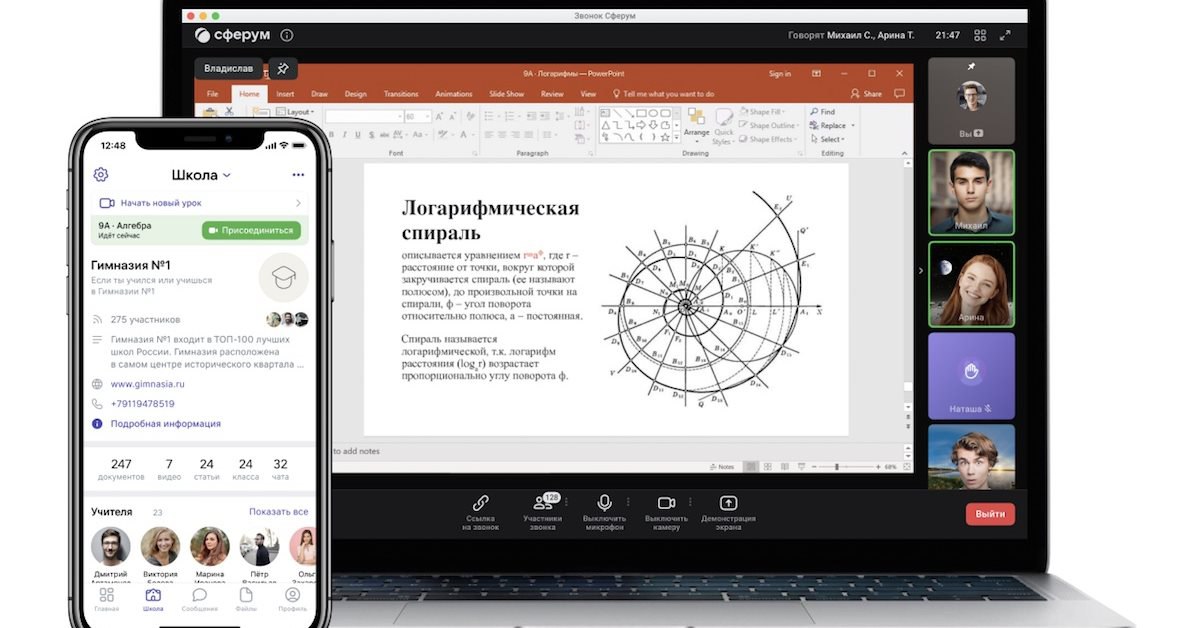Image resolution: width=1200 pixels, height=628 pixels.
Task: Open camera options three-dot menu
Action: (690, 502)
